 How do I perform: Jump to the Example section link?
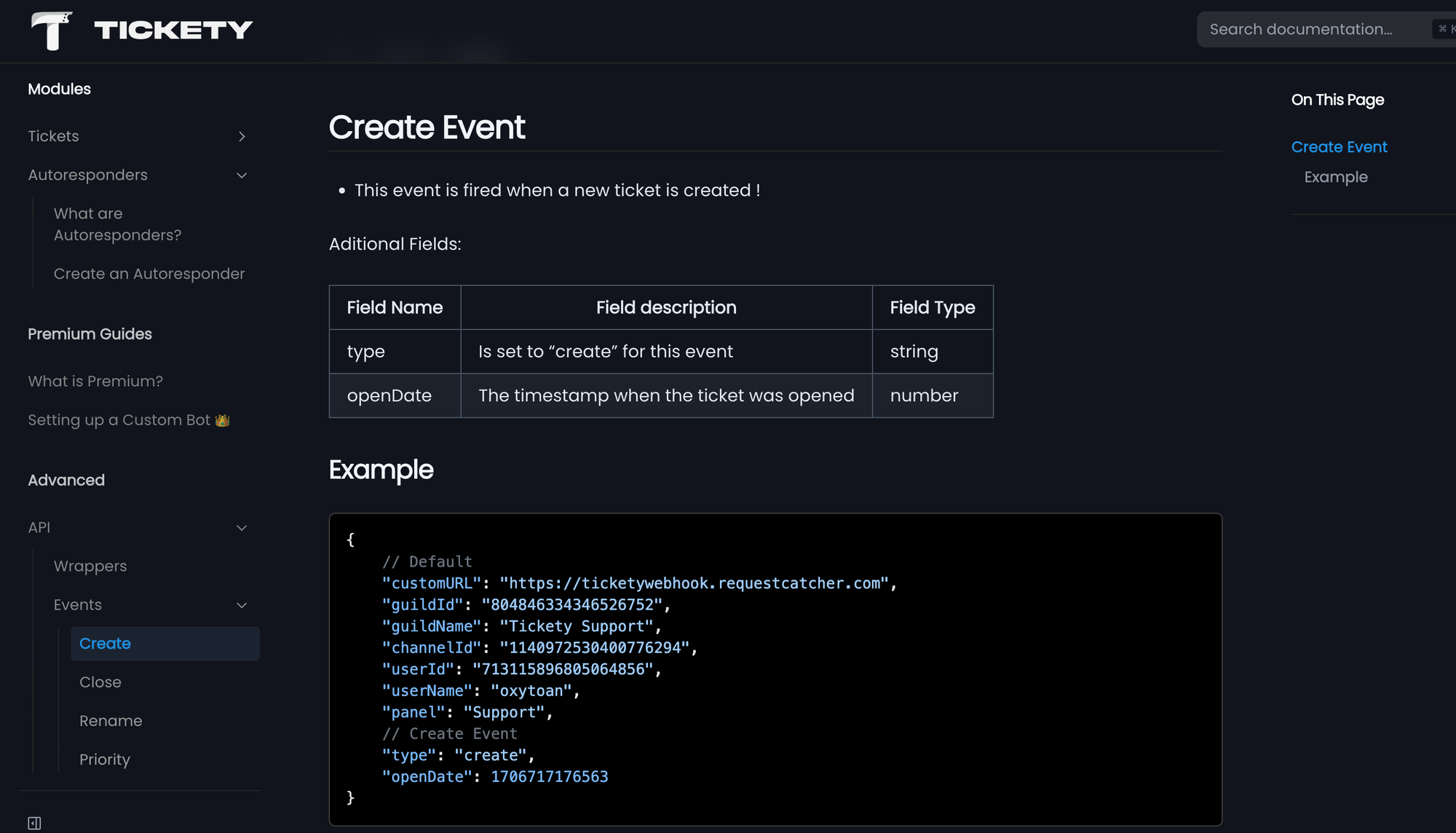click(1334, 177)
